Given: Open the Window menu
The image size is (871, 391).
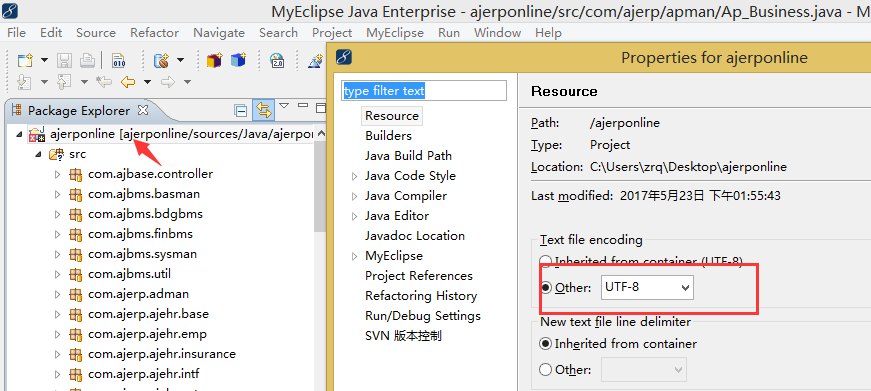Looking at the screenshot, I should coord(497,33).
